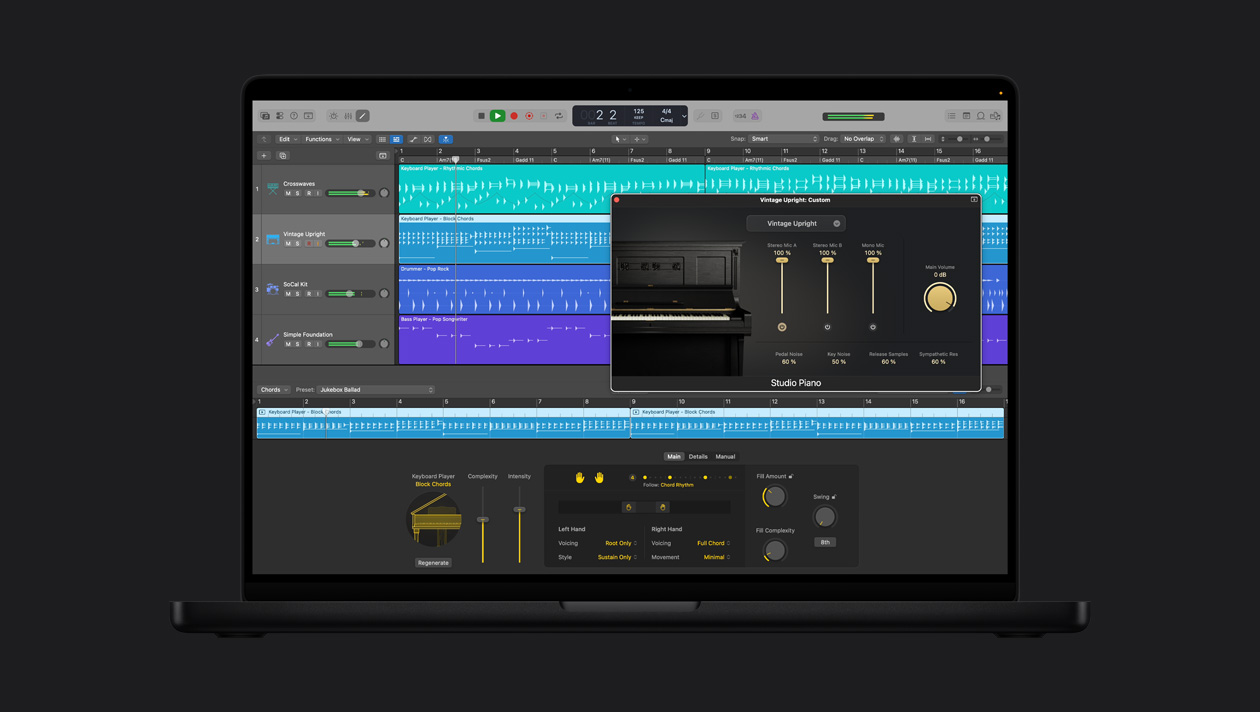The width and height of the screenshot is (1260, 712).
Task: Mute the Crosswaves track
Action: [x=289, y=193]
